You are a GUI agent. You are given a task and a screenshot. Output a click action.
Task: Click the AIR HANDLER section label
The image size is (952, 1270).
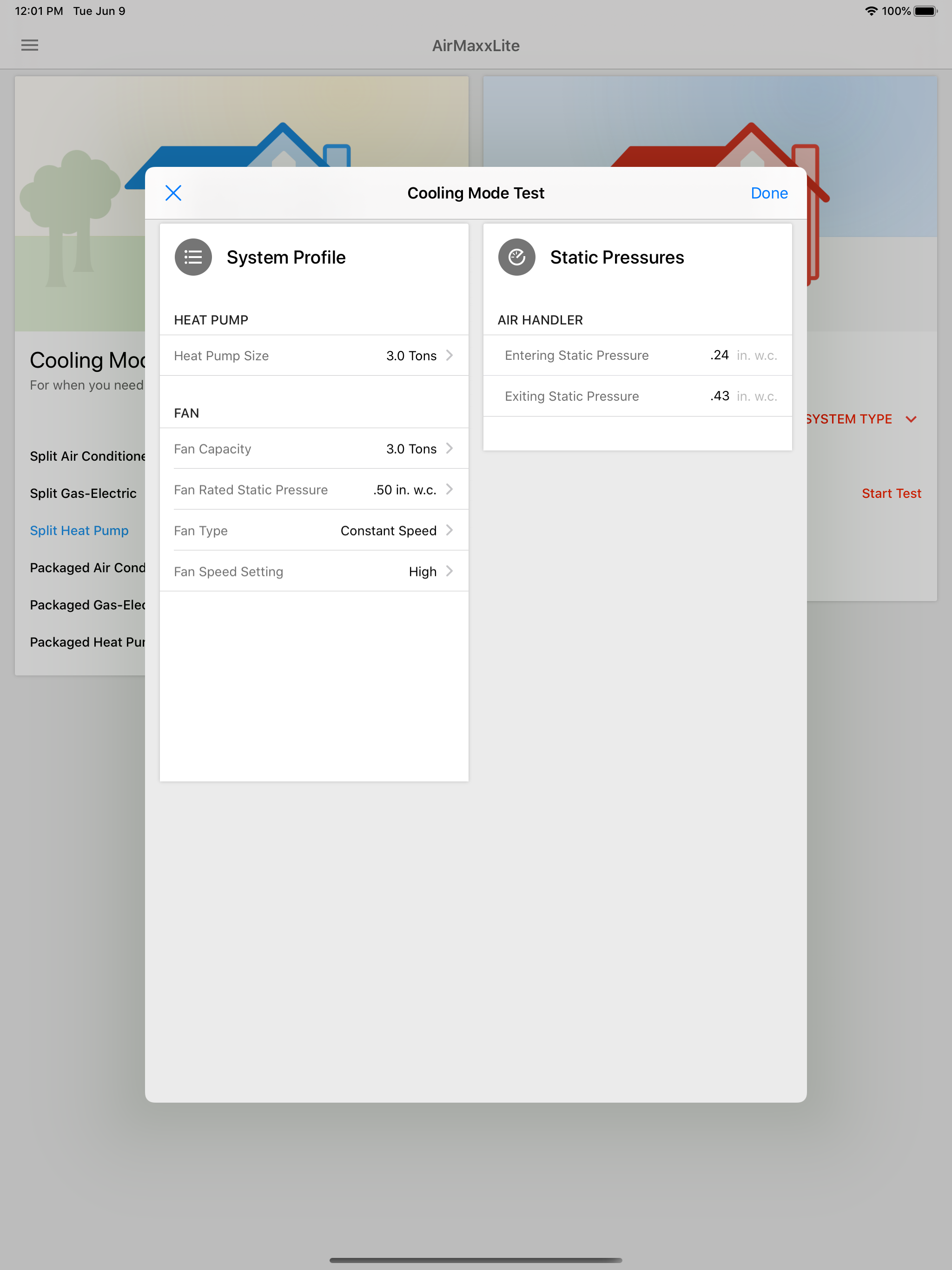point(540,320)
